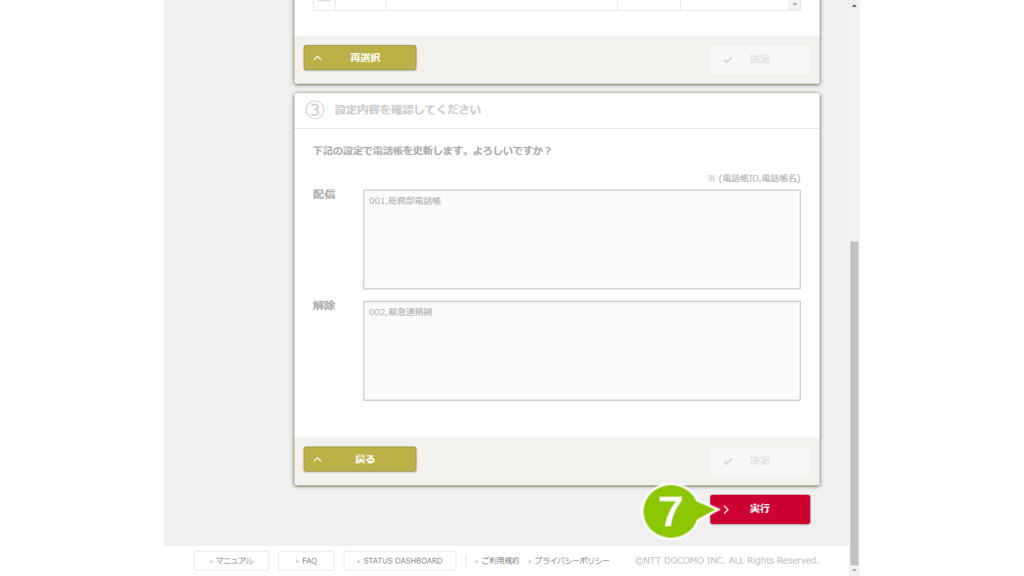Click the 下記の設定で電話帳を更新します confirmation text
The width and height of the screenshot is (1024, 576).
tap(432, 151)
